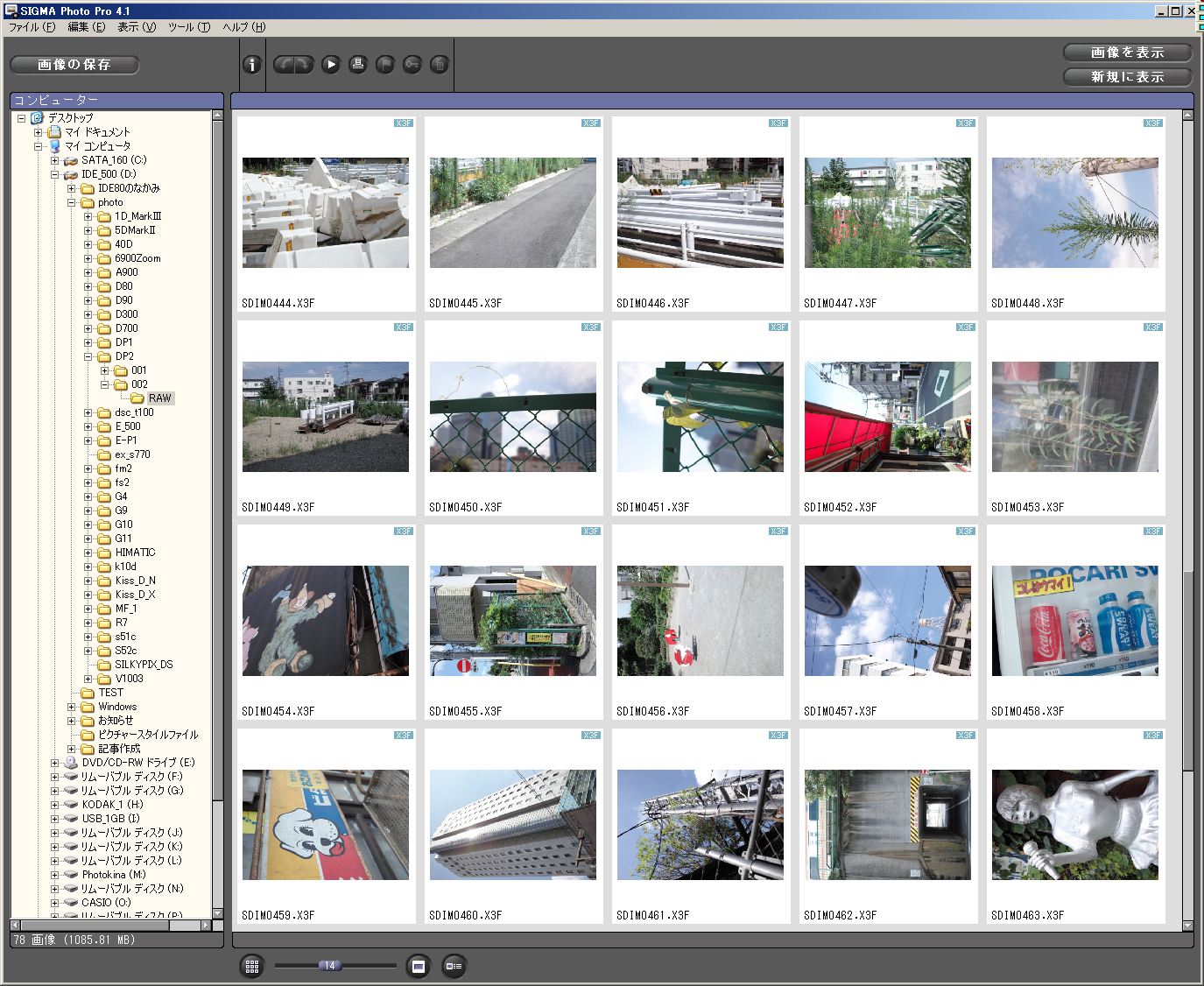This screenshot has width=1204, height=986.
Task: Click the 画像を表示 button
Action: [x=1127, y=52]
